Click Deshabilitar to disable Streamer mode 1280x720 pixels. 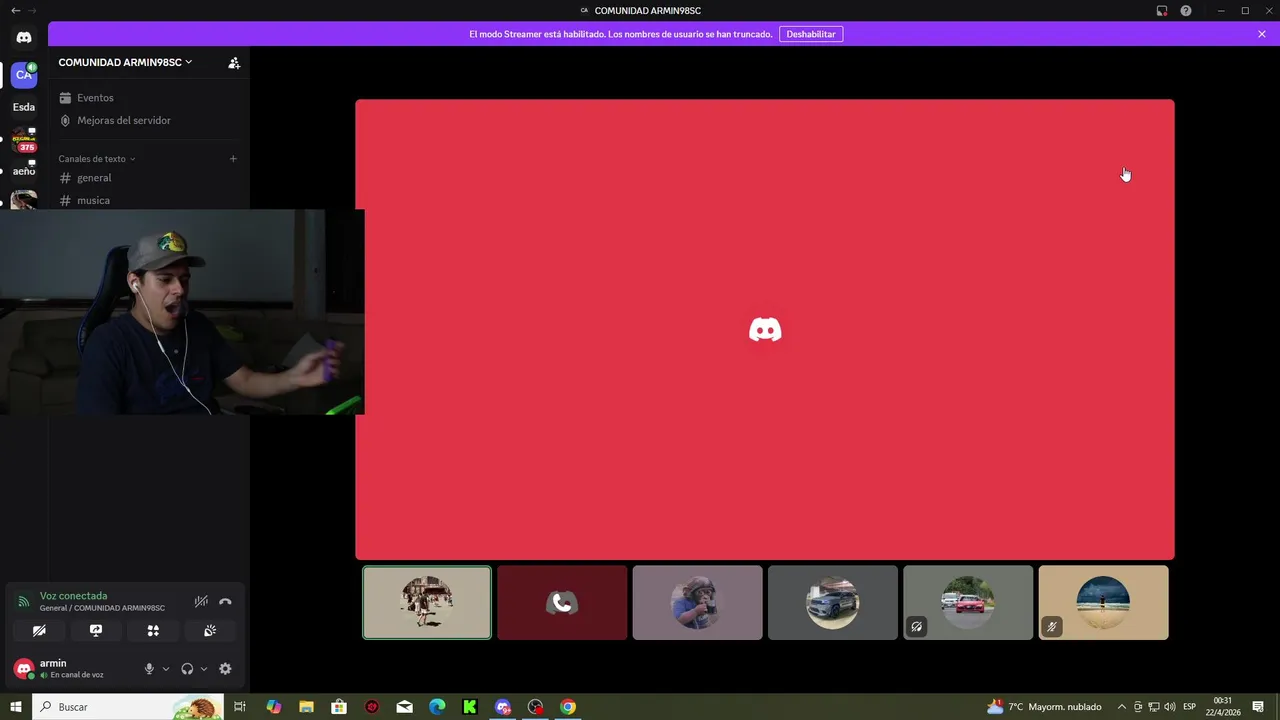(x=811, y=34)
